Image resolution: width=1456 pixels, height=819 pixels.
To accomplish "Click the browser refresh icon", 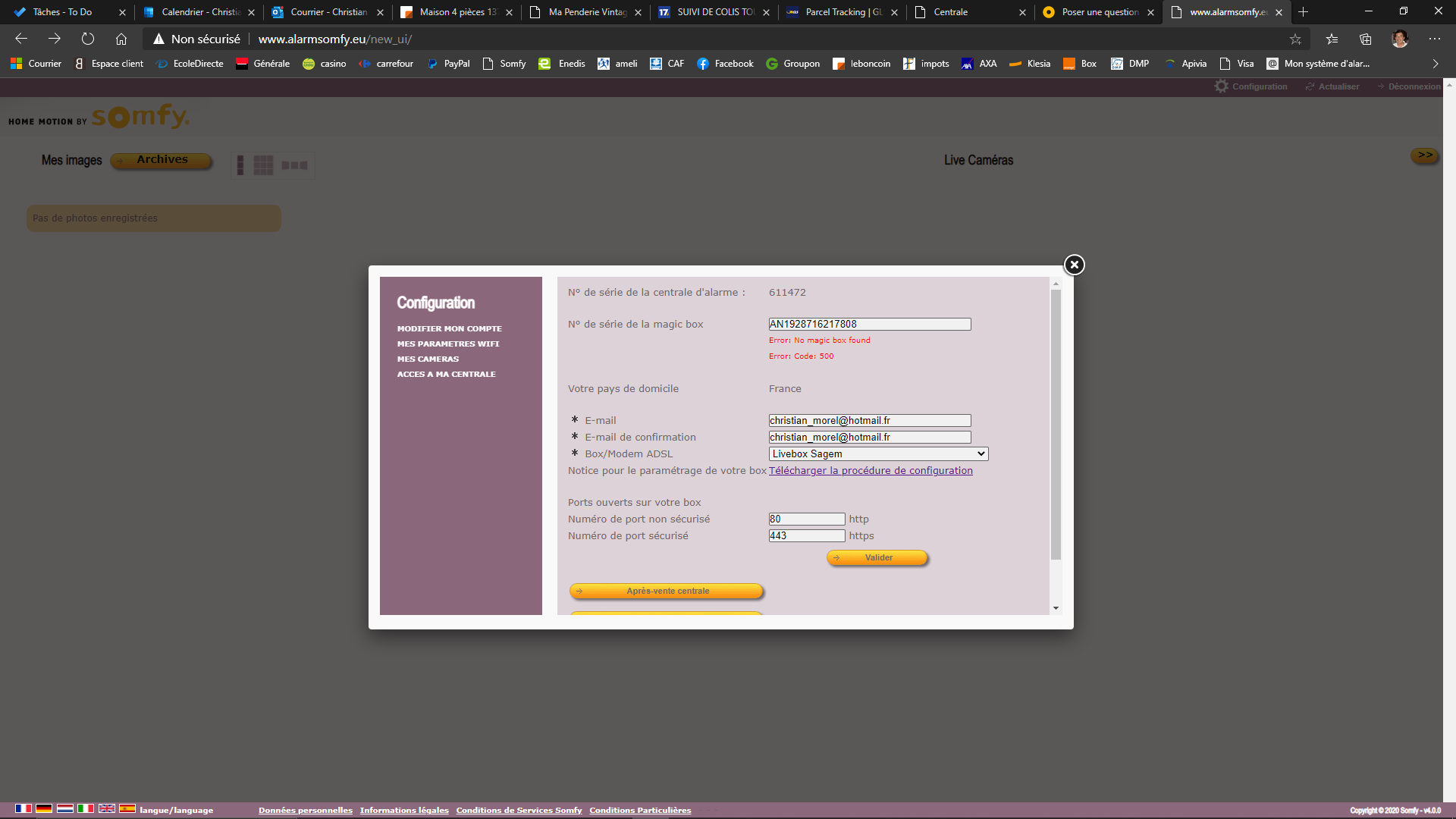I will (88, 39).
